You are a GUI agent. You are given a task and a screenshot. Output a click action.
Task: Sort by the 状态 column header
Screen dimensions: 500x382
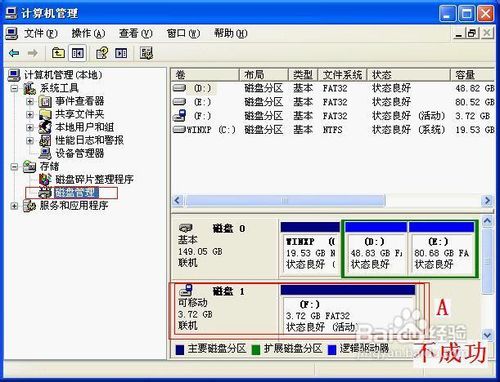(x=409, y=75)
